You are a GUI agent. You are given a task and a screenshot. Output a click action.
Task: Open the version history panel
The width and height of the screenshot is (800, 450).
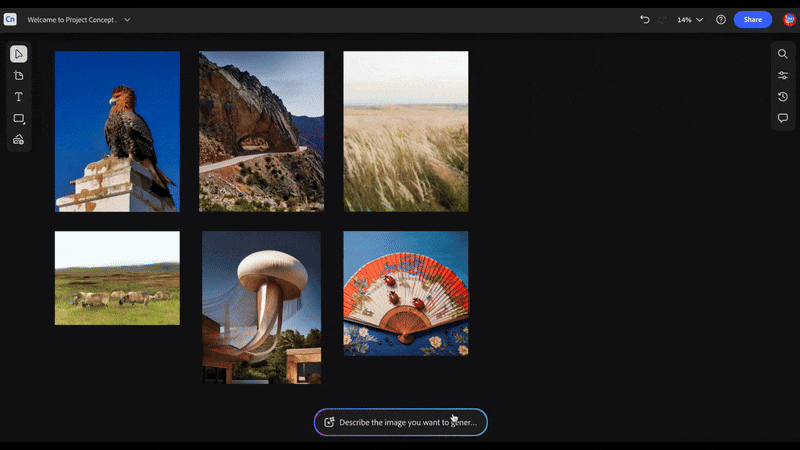tap(783, 97)
